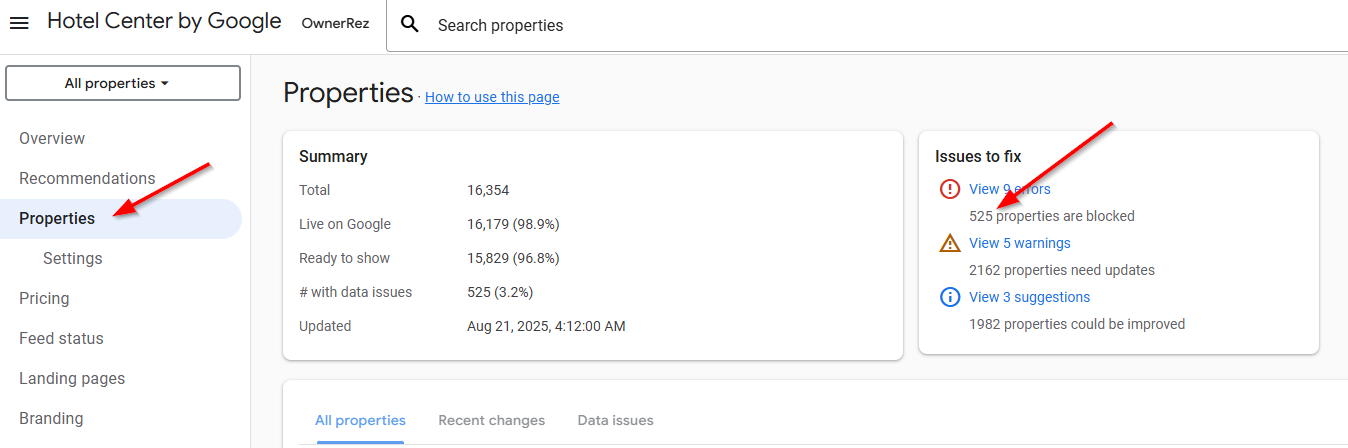
Task: Go to Recommendations in the sidebar
Action: click(x=87, y=178)
